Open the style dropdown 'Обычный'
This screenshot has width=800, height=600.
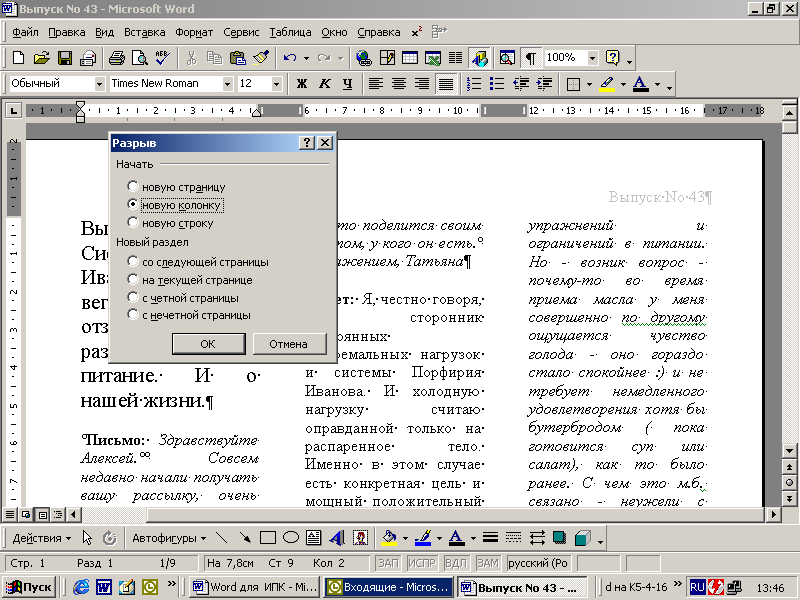pos(99,84)
